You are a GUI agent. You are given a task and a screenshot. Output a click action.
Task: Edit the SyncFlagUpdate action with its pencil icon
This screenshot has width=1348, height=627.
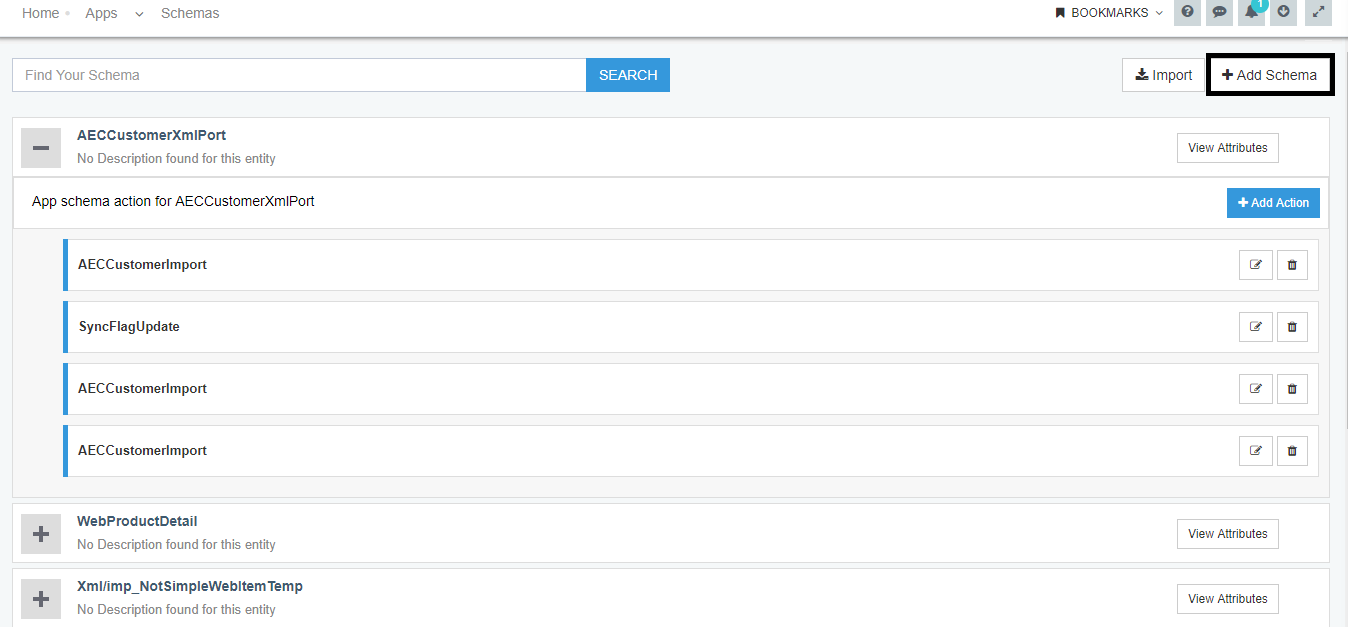point(1255,326)
